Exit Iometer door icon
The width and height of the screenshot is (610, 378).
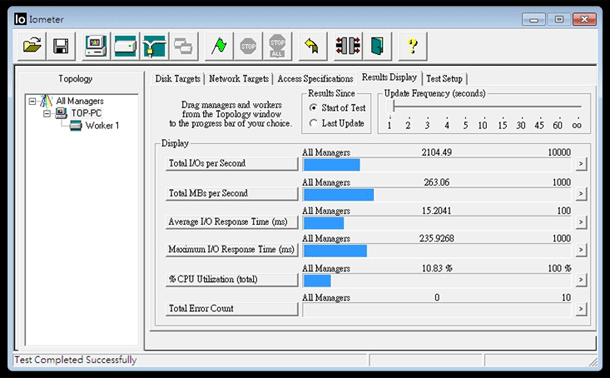pos(377,46)
